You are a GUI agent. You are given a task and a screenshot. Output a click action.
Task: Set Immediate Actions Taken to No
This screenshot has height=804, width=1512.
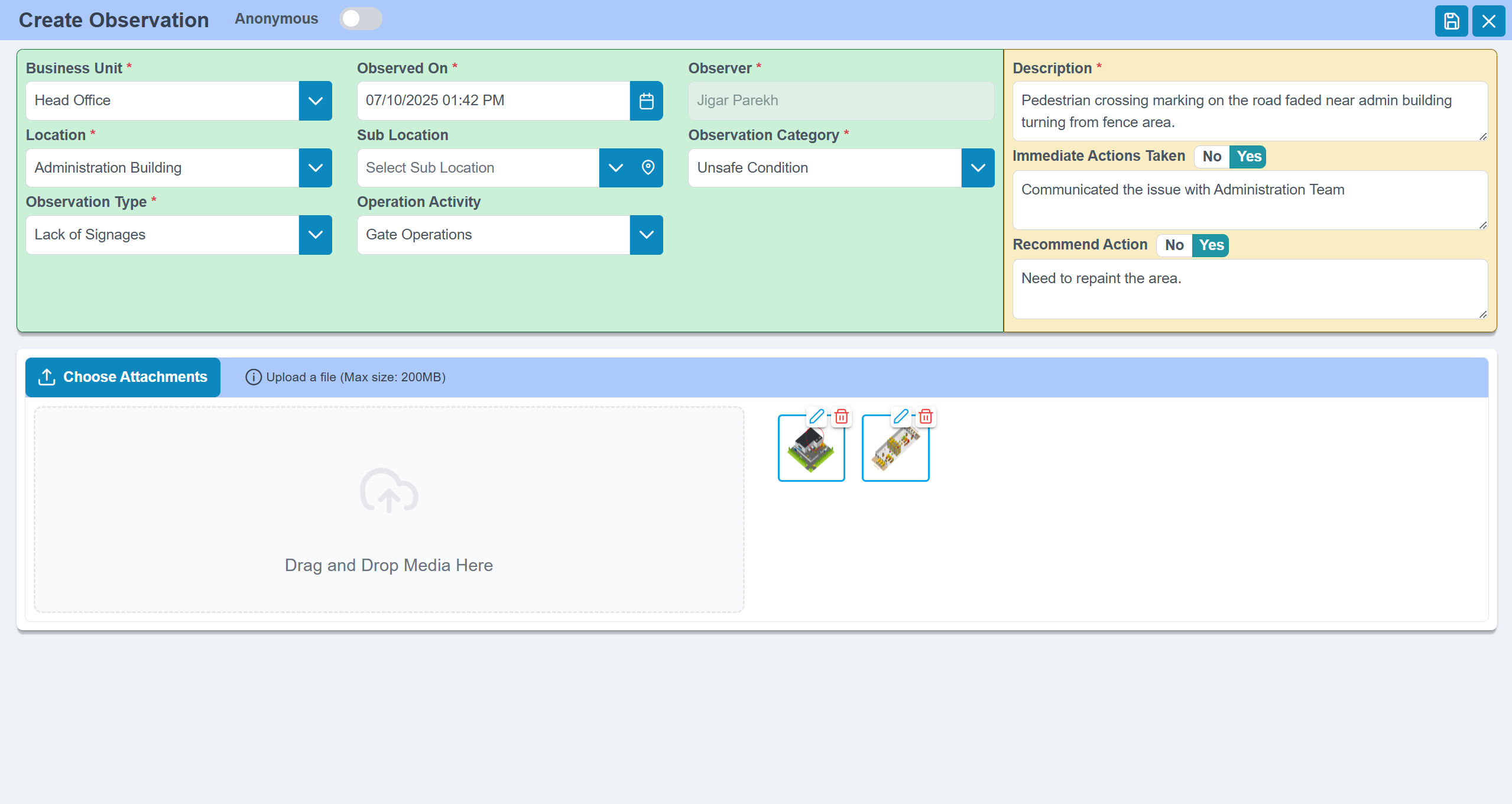pyautogui.click(x=1212, y=157)
